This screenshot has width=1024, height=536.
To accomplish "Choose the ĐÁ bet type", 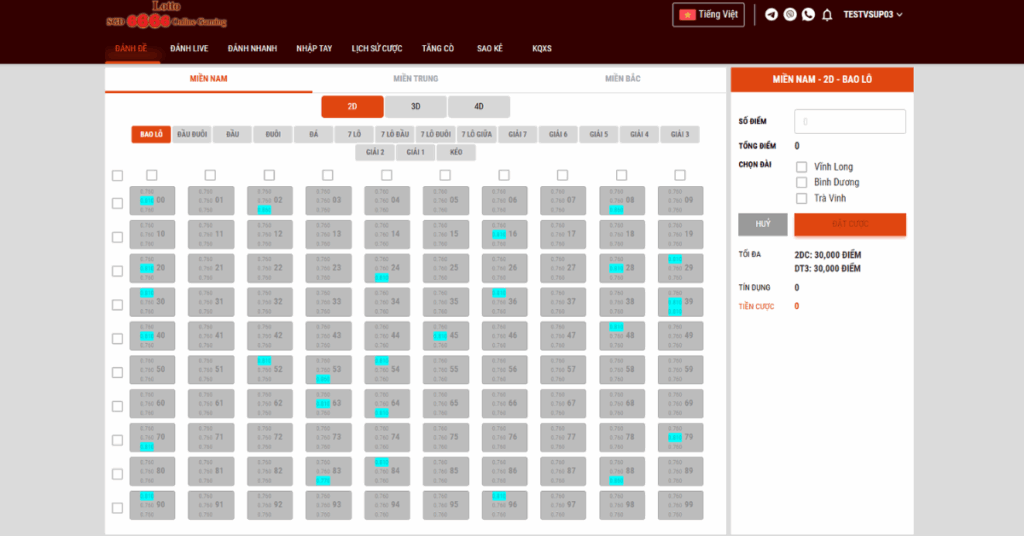I will 313,134.
